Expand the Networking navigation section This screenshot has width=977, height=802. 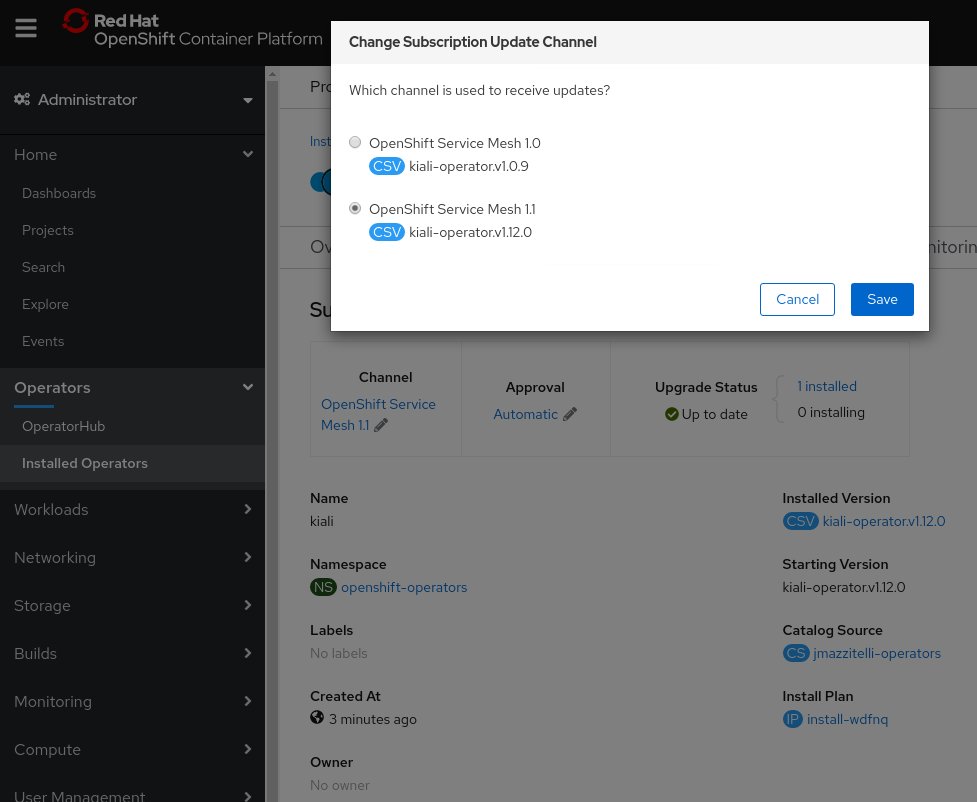click(x=132, y=558)
